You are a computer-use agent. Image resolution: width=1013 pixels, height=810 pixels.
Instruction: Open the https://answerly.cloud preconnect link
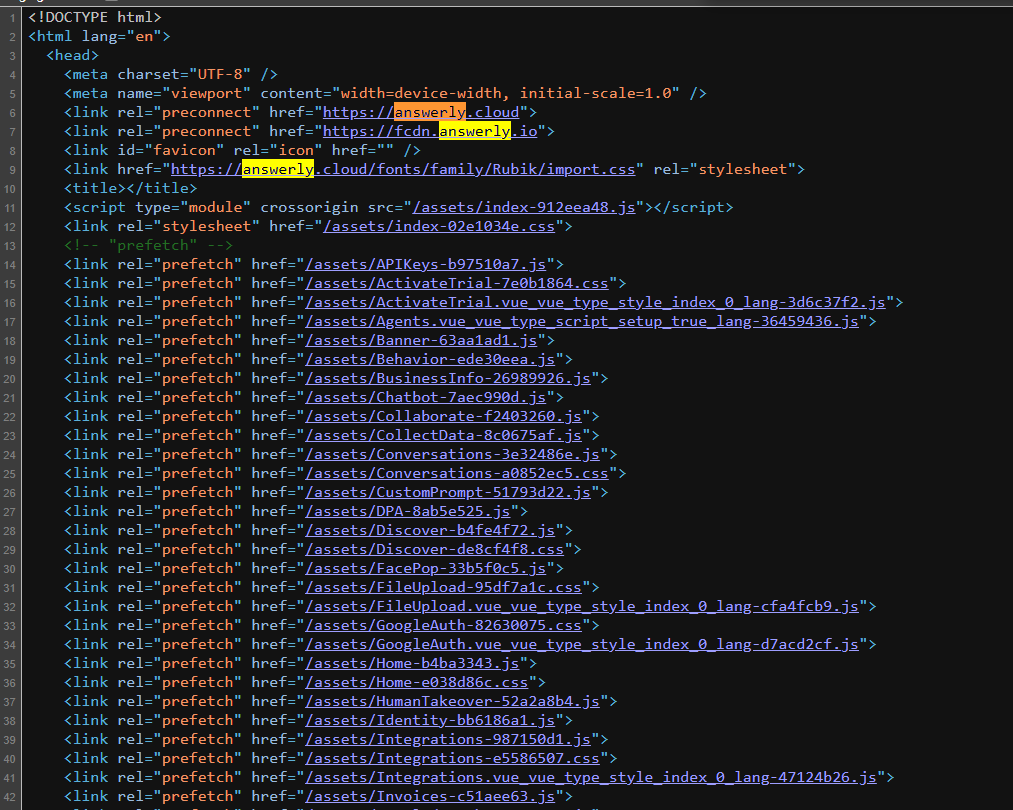coord(421,112)
